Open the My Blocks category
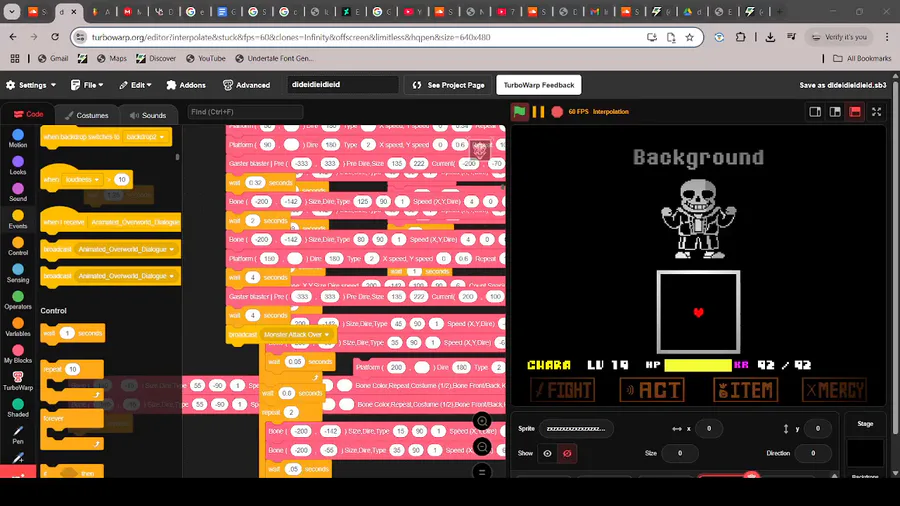This screenshot has width=900, height=506. [x=18, y=354]
